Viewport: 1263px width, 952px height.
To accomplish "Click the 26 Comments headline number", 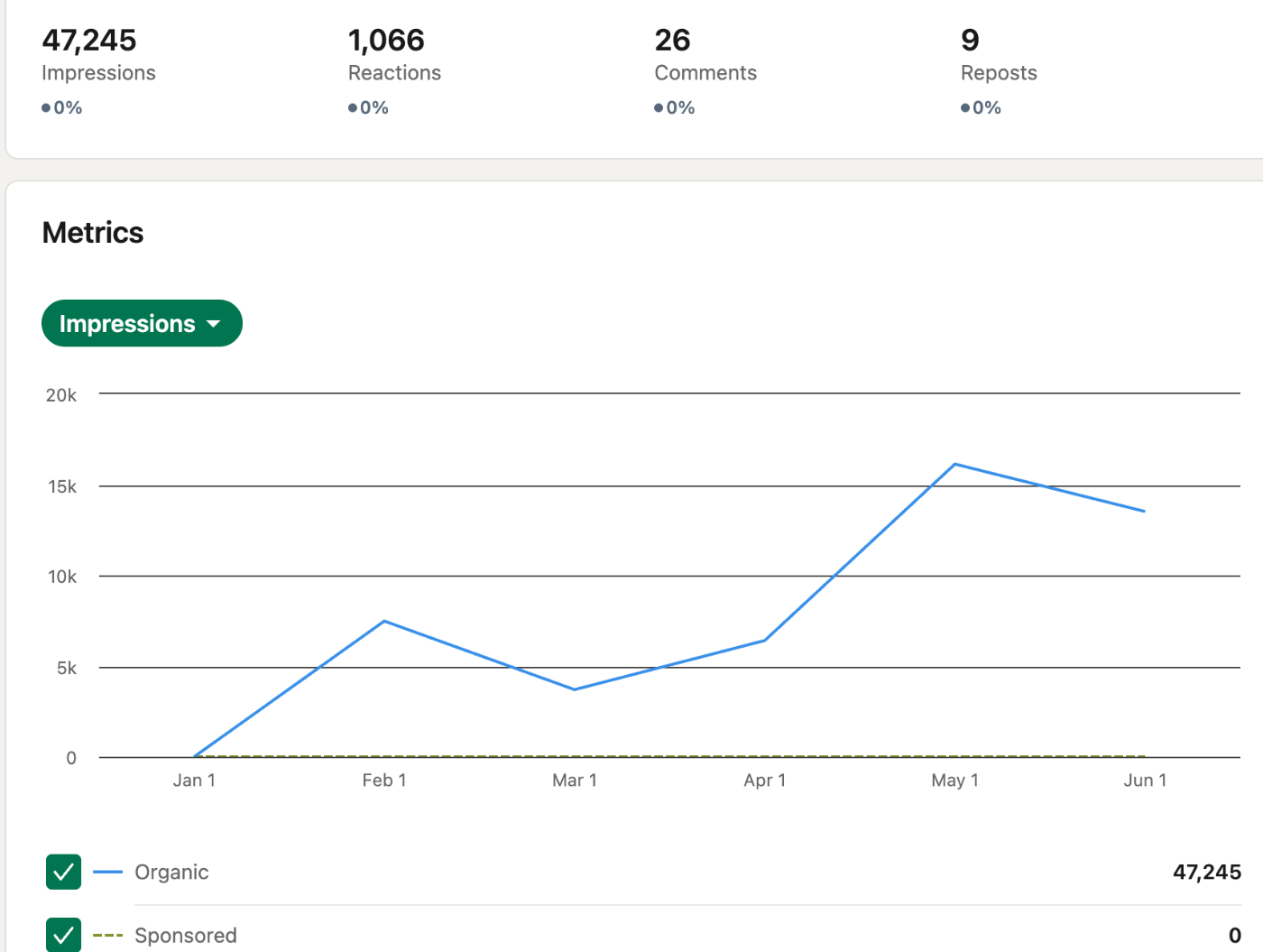I will (x=673, y=40).
